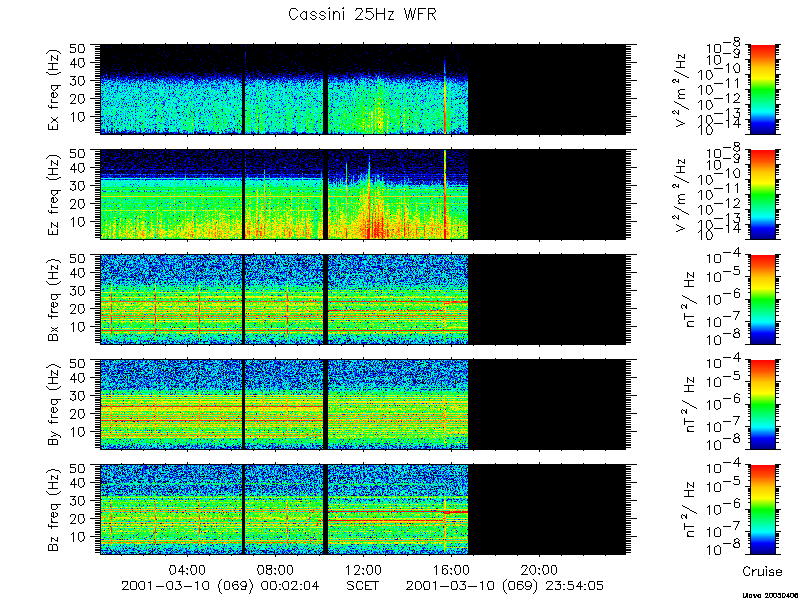Click the Bx panel color scale bar
The width and height of the screenshot is (800, 600).
click(x=763, y=299)
